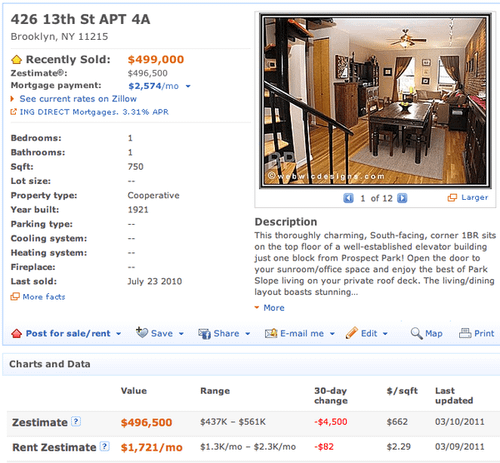
Task: Open the Mortgage payment dropdown arrow
Action: [x=188, y=86]
